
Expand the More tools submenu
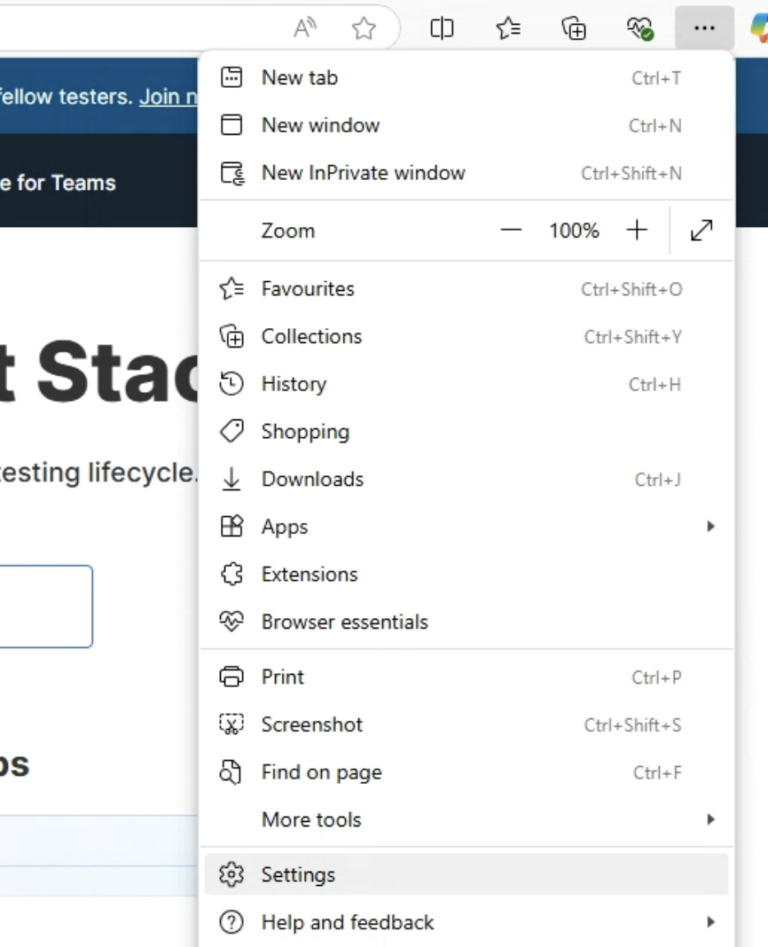311,819
